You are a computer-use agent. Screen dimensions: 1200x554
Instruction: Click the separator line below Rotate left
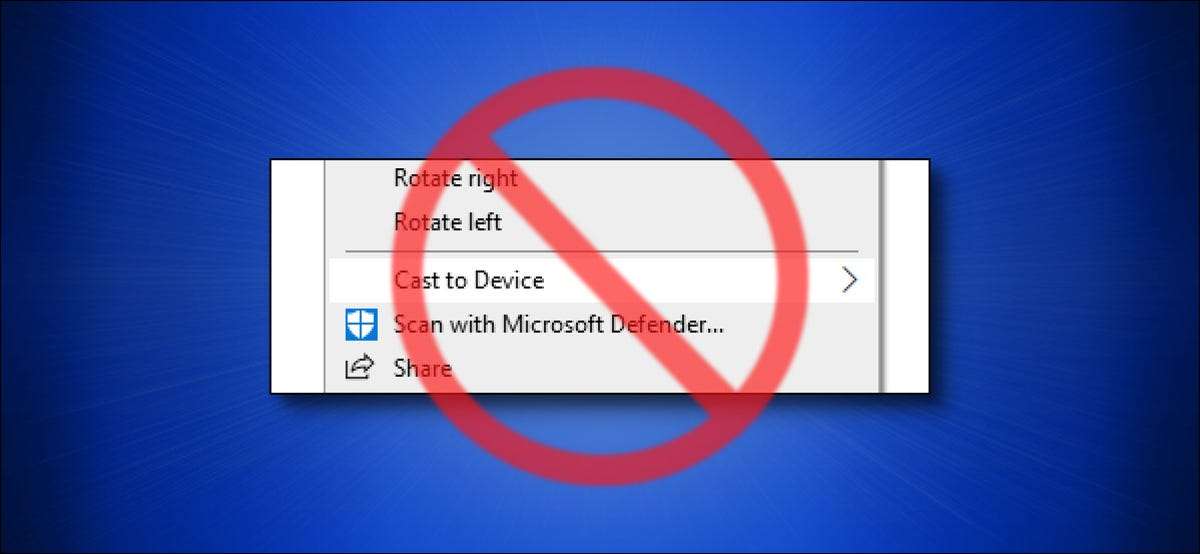click(x=602, y=251)
